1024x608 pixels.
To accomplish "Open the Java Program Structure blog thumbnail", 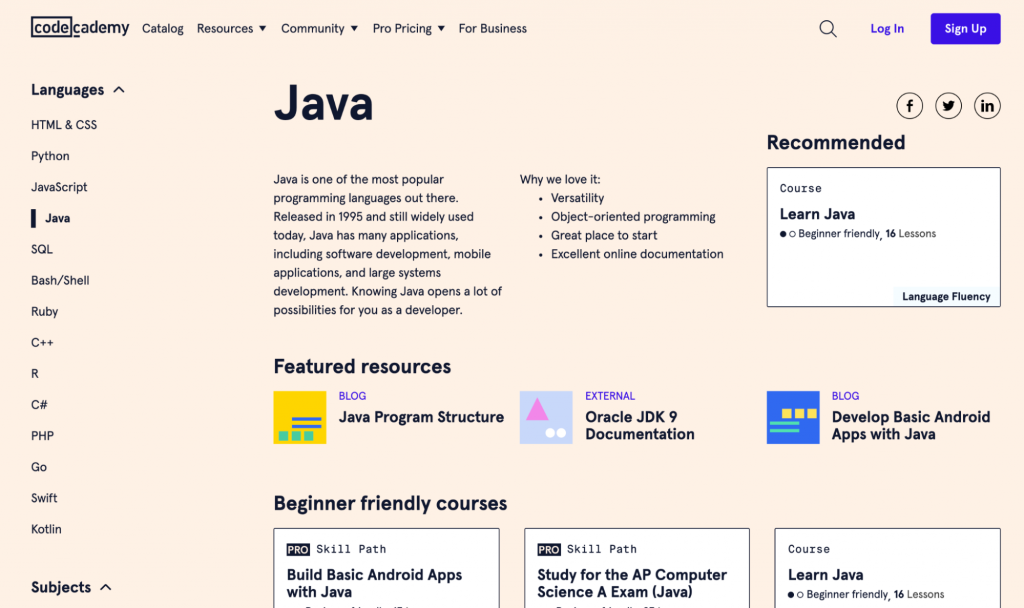I will (299, 416).
